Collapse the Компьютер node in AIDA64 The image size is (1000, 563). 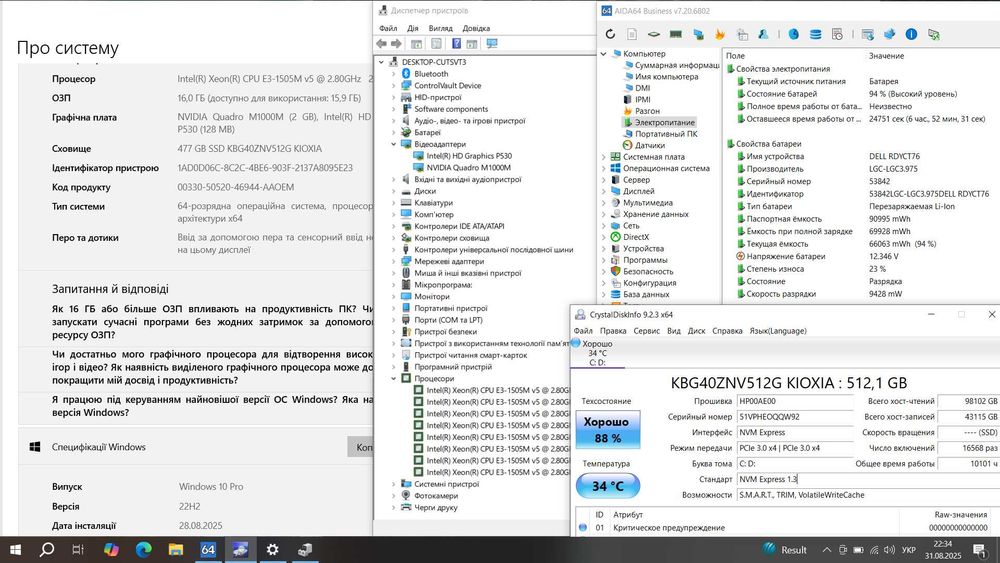coord(603,54)
